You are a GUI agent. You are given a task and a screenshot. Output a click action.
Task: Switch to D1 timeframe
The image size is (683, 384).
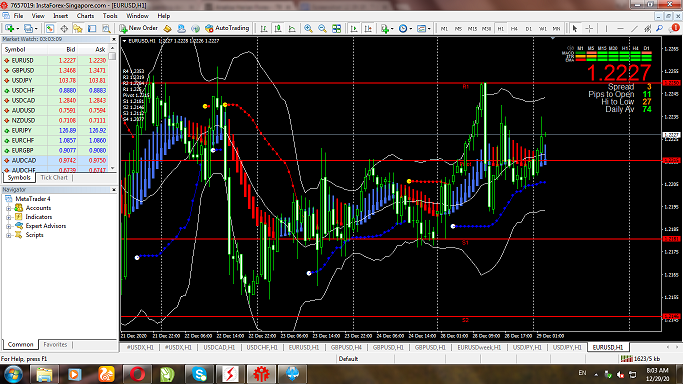point(528,28)
